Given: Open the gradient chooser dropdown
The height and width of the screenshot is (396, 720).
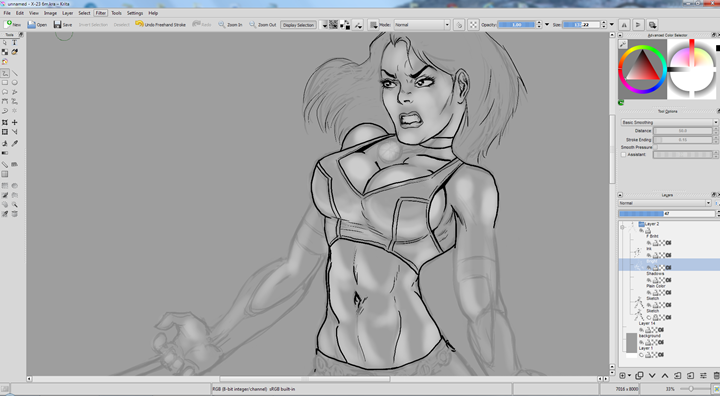Looking at the screenshot, I should click(324, 25).
